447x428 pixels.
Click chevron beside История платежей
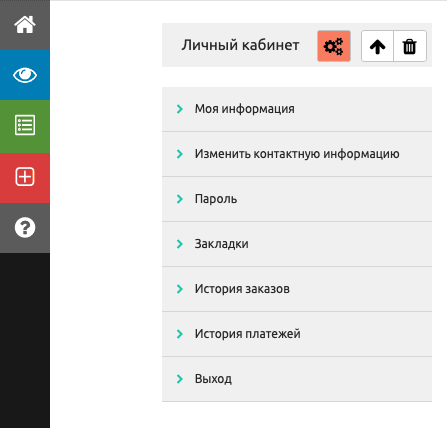pyautogui.click(x=180, y=334)
